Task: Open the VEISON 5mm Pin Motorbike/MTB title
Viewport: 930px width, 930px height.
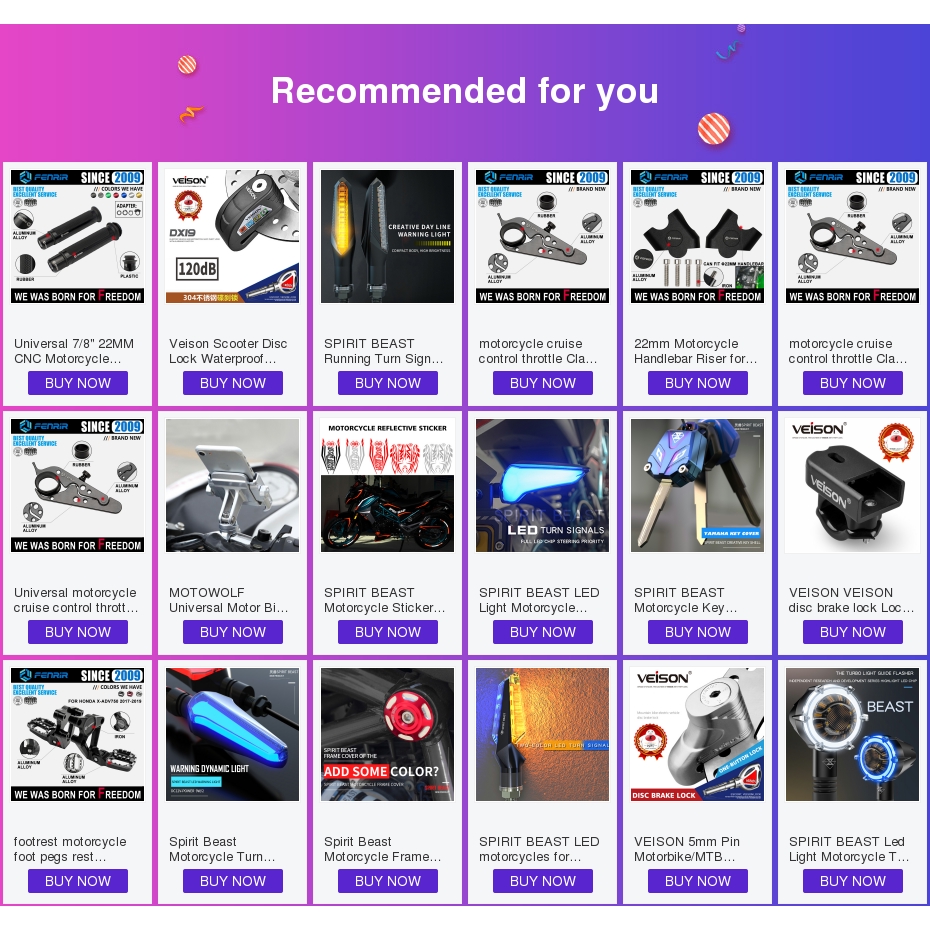Action: click(687, 849)
